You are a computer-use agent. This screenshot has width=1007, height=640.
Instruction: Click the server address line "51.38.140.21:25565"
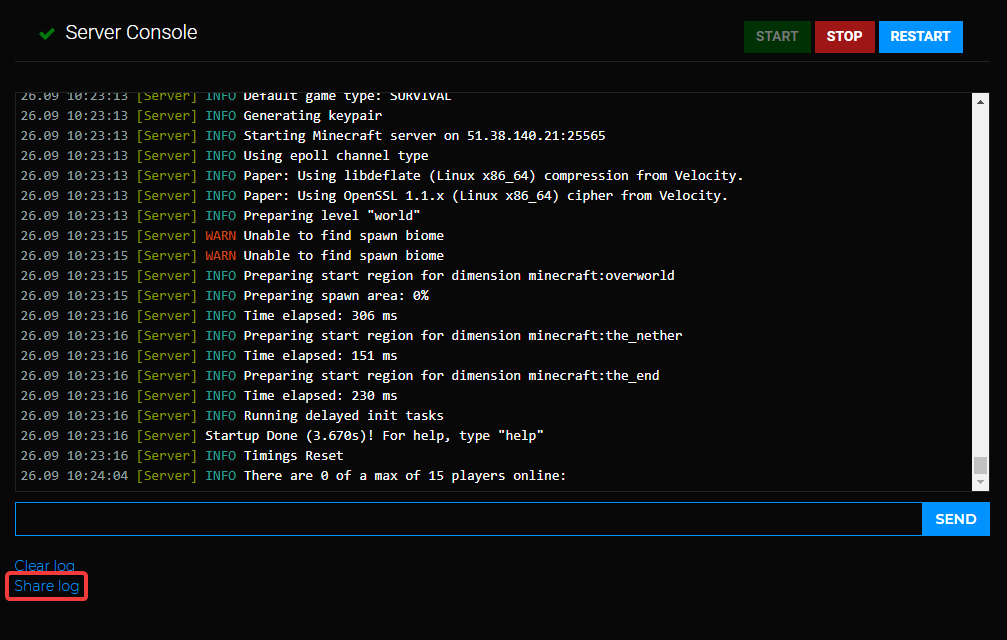313,135
